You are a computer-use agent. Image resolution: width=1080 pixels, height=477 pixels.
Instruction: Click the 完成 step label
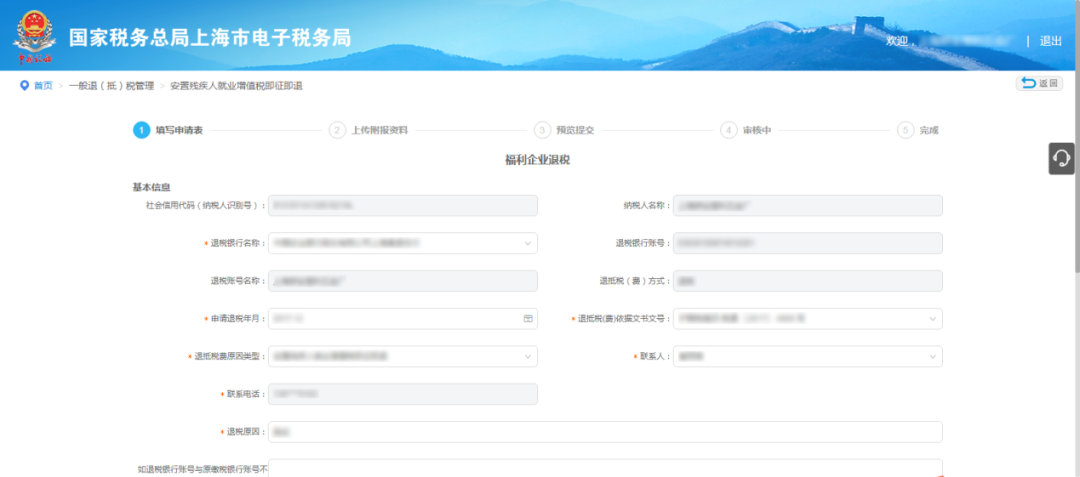point(928,130)
